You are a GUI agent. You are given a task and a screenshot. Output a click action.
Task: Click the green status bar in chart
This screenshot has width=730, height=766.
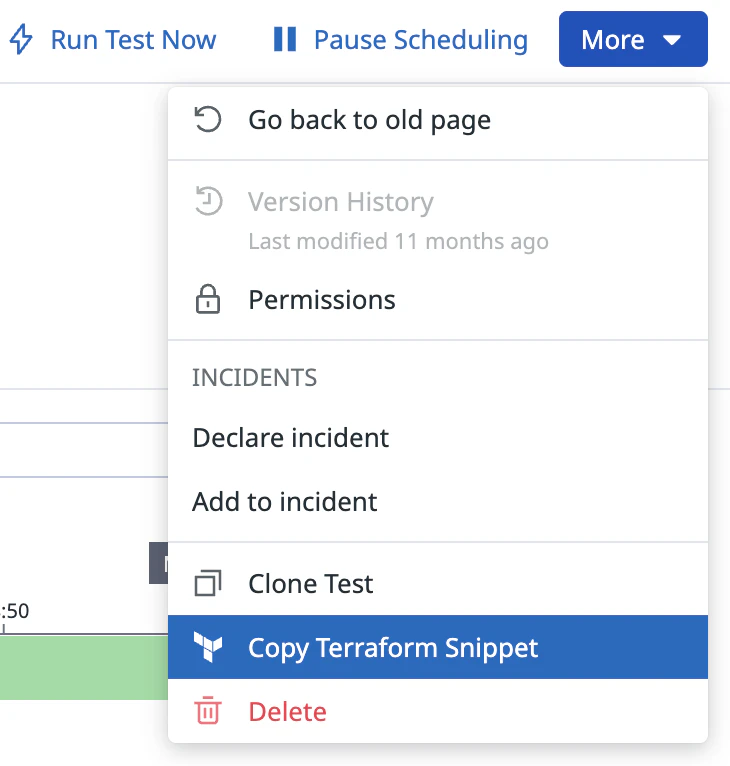pyautogui.click(x=84, y=668)
